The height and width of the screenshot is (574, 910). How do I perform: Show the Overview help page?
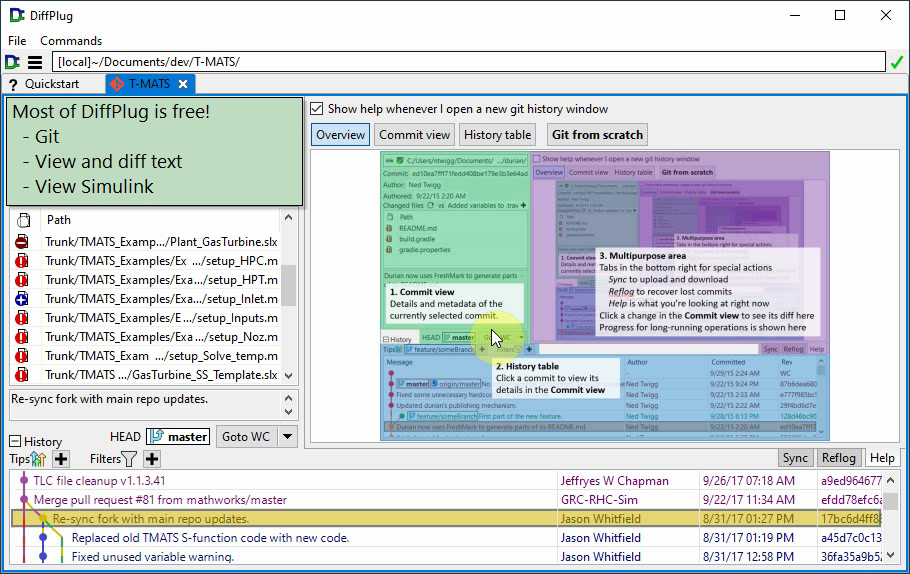(x=340, y=135)
